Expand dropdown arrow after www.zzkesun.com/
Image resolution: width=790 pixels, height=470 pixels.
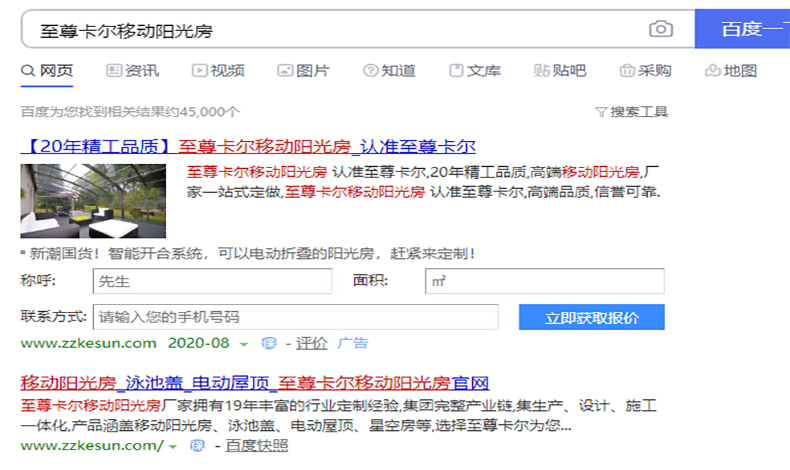[x=173, y=447]
